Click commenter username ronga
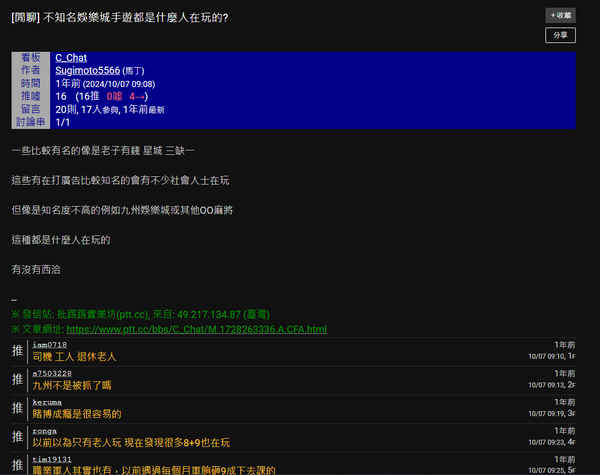Viewport: 600px width, 475px height. (x=44, y=430)
